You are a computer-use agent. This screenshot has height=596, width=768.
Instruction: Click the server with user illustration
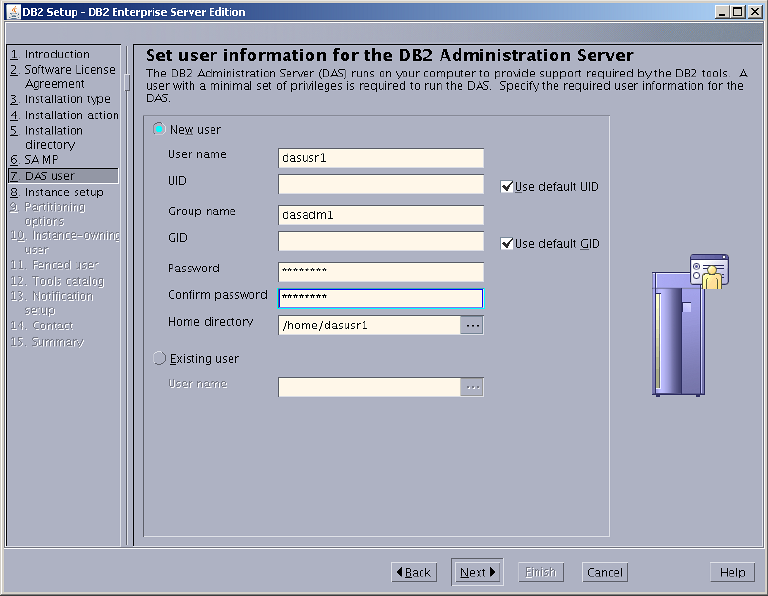pos(690,325)
